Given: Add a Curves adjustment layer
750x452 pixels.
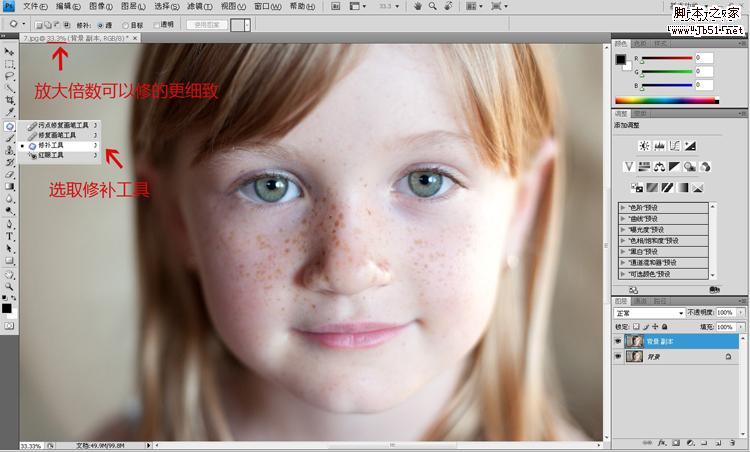Looking at the screenshot, I should (674, 146).
